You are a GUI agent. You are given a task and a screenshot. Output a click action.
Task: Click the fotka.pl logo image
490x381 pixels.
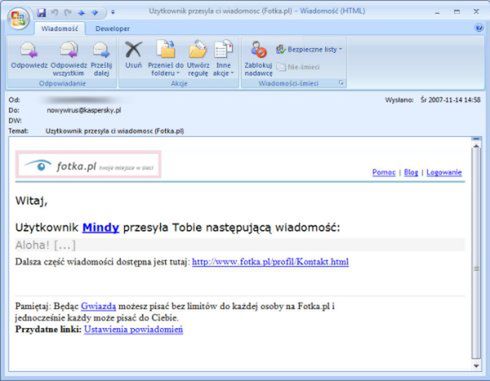[x=88, y=164]
